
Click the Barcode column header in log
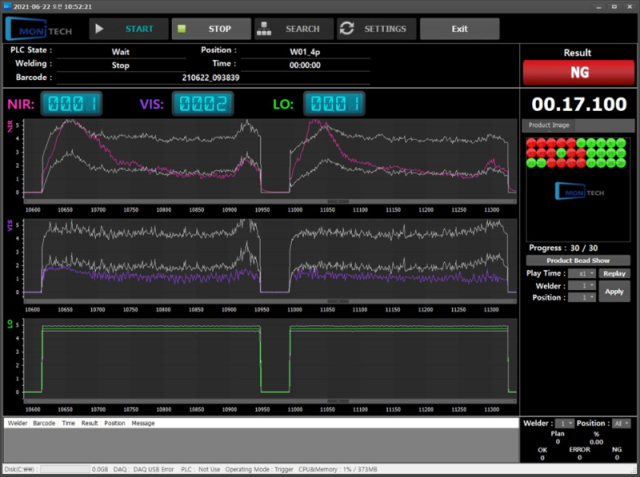coord(44,423)
